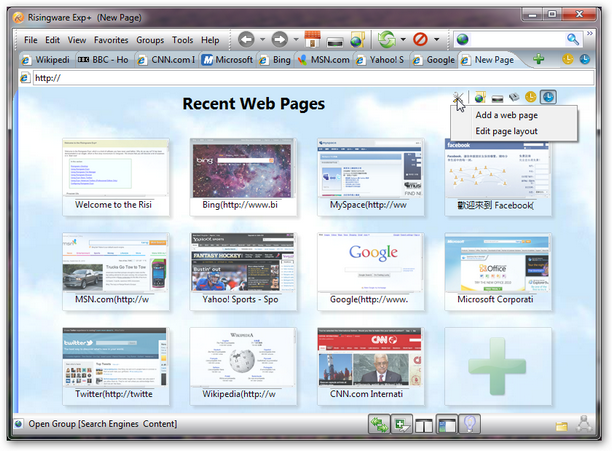Expand the Back history dropdown arrow
Screen dimensions: 612x451
click(262, 39)
